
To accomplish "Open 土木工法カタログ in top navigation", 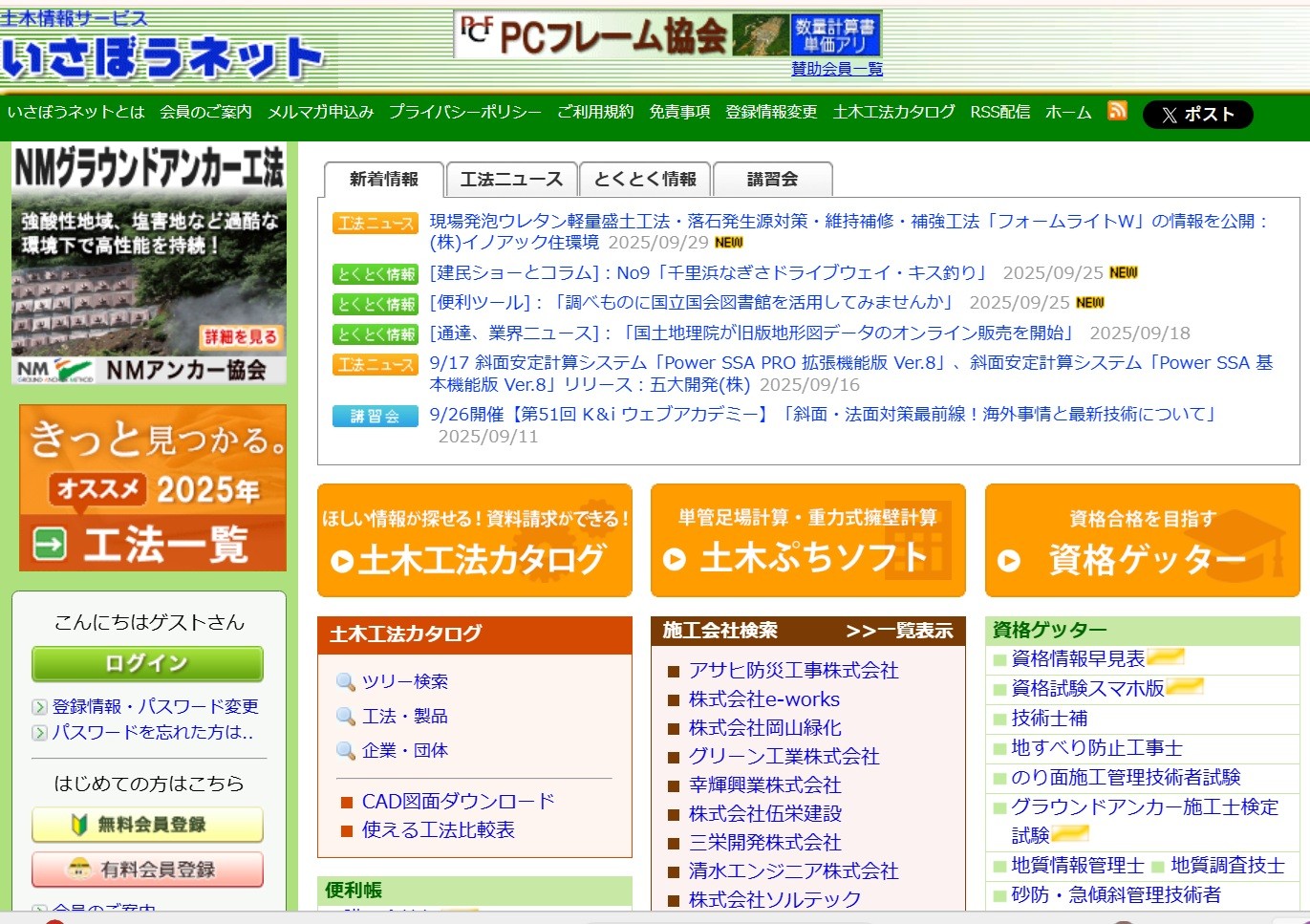I will 893,112.
